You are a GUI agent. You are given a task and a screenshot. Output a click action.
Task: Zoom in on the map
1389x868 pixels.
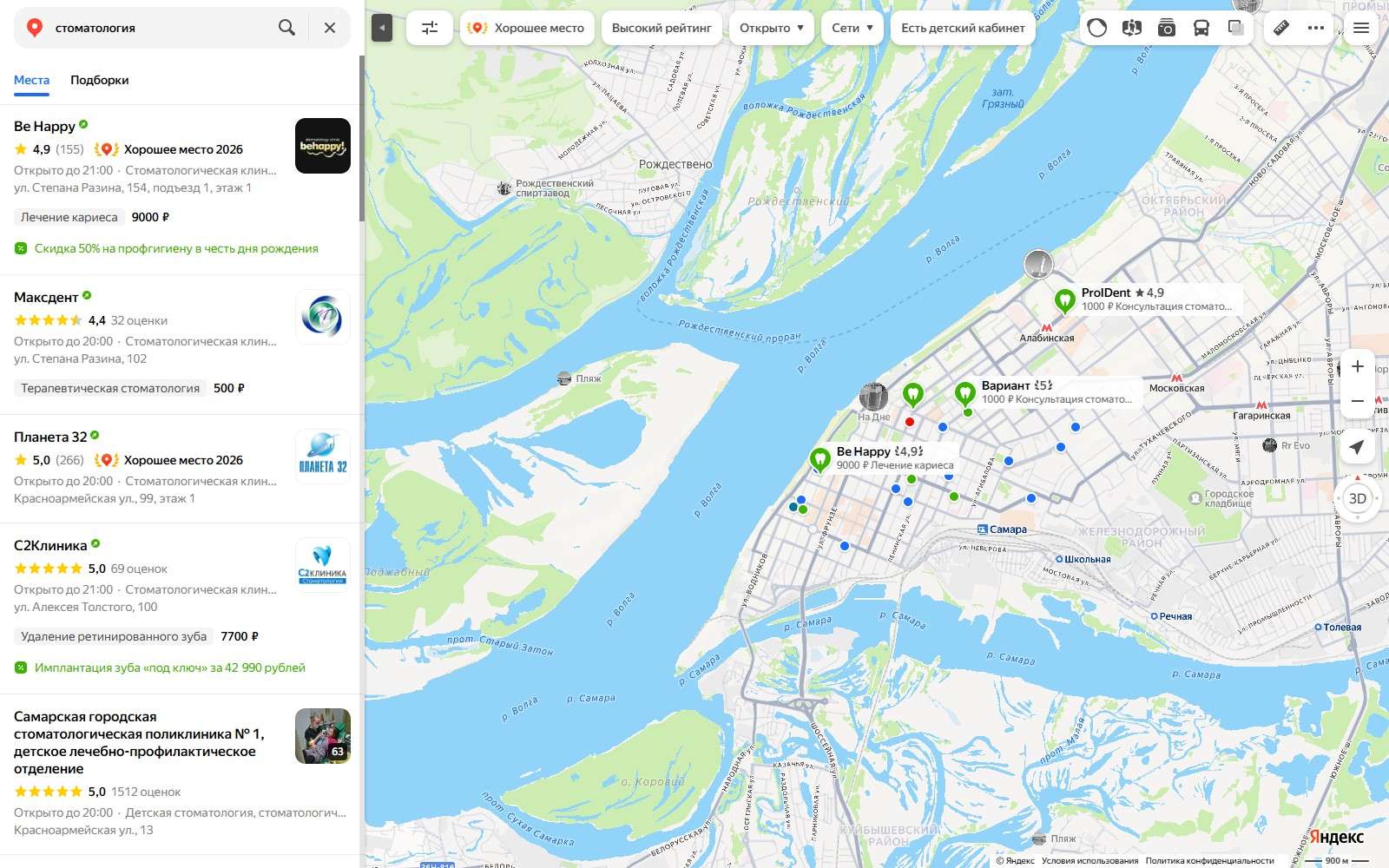click(x=1358, y=367)
